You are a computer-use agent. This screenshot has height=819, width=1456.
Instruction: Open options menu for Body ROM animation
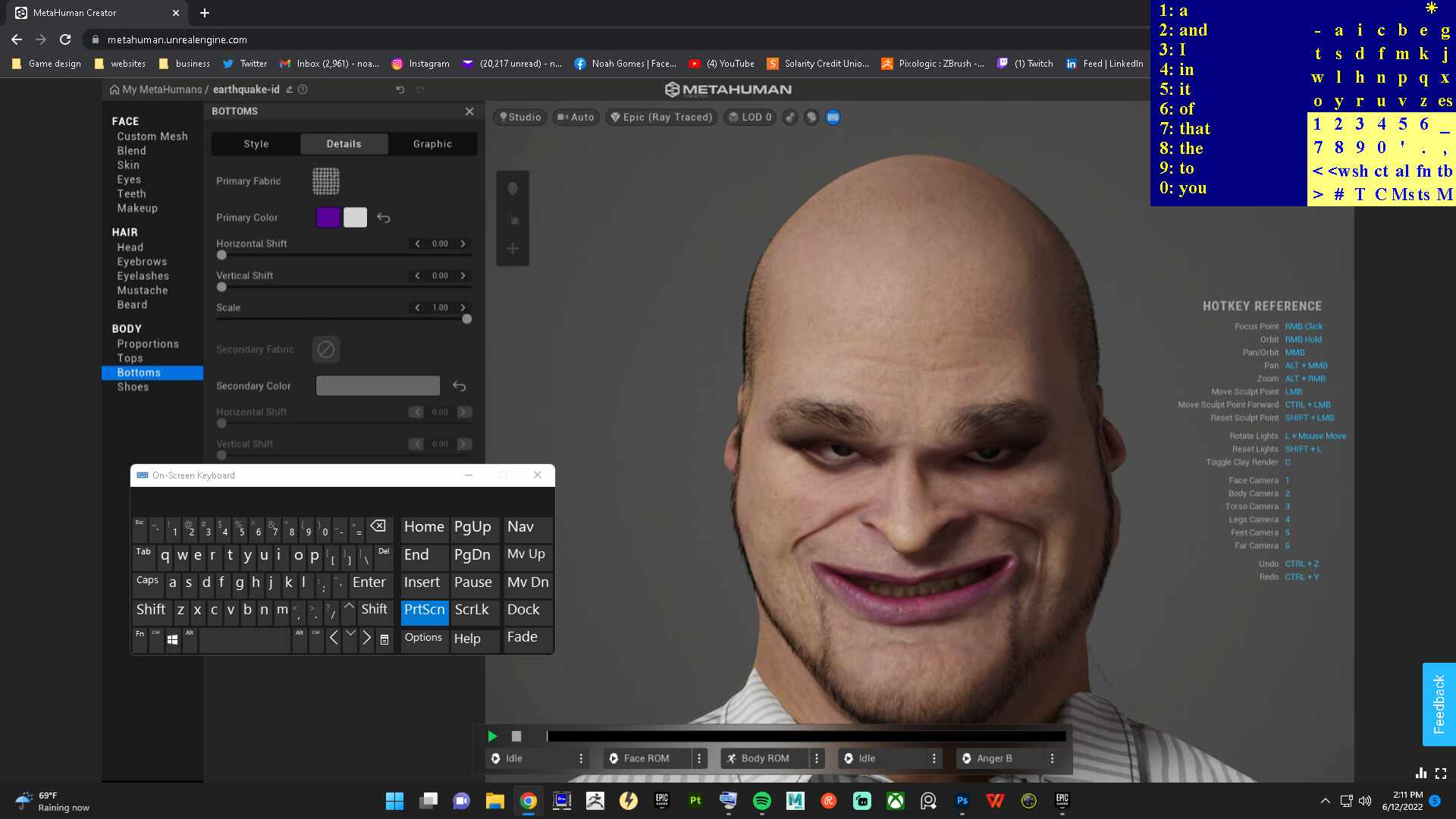coord(817,758)
